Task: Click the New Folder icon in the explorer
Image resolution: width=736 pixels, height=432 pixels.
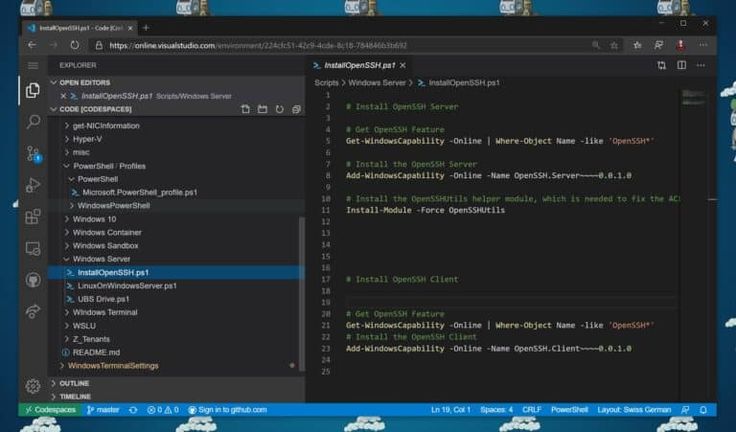Action: pos(262,109)
